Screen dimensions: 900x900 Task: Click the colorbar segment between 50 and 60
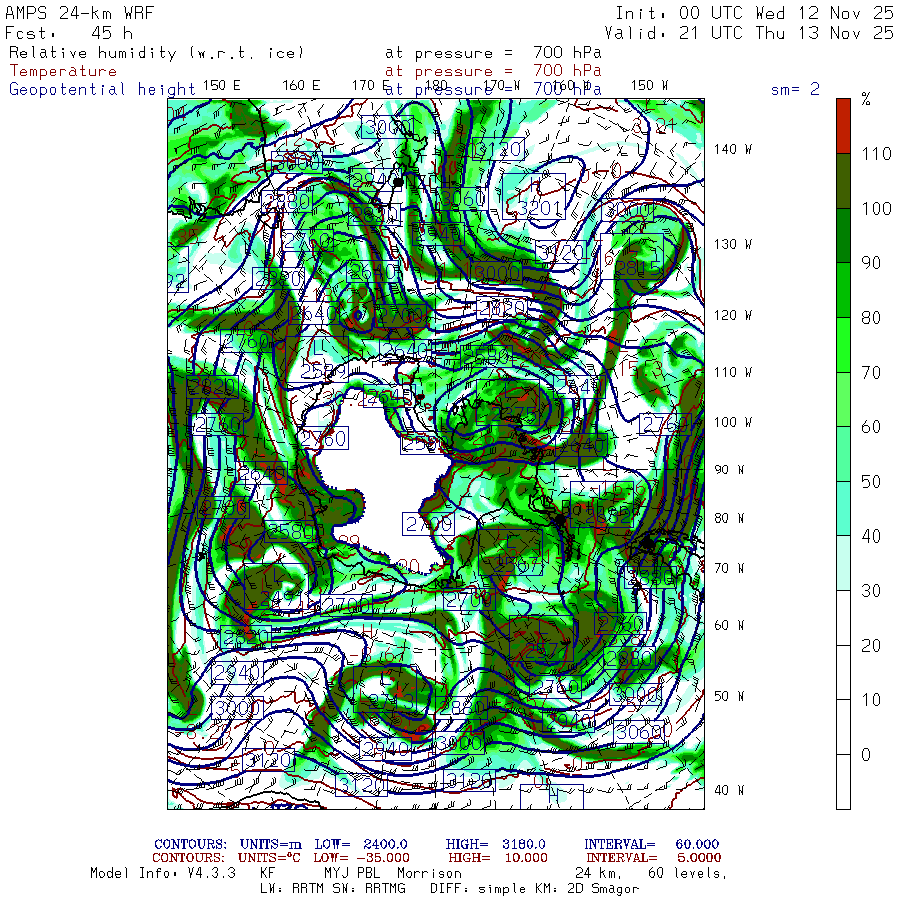(843, 453)
